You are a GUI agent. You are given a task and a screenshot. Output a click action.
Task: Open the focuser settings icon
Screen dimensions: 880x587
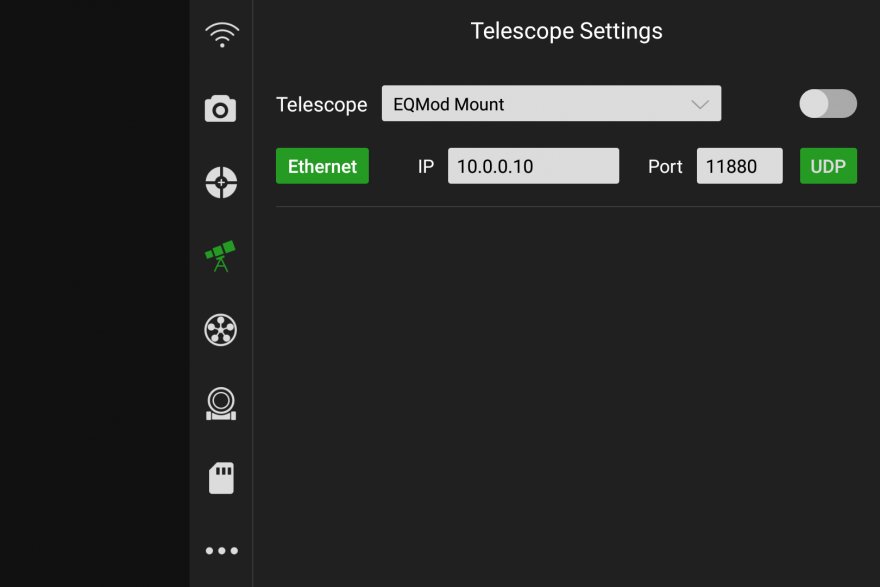(220, 403)
